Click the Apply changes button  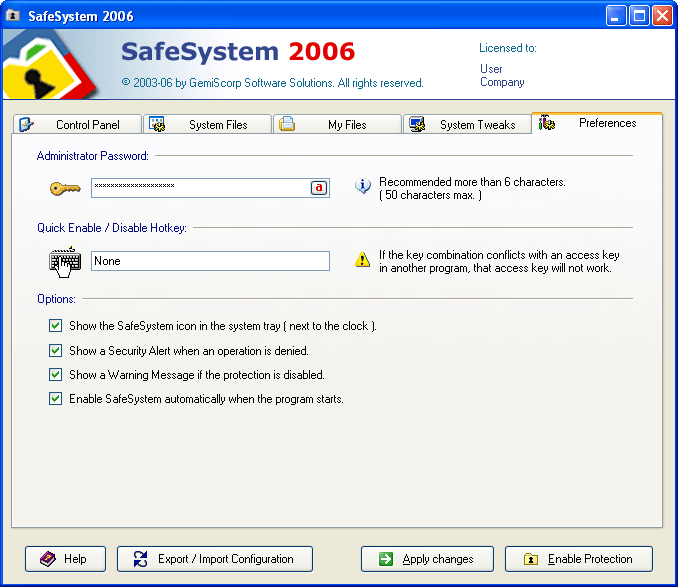pos(427,559)
